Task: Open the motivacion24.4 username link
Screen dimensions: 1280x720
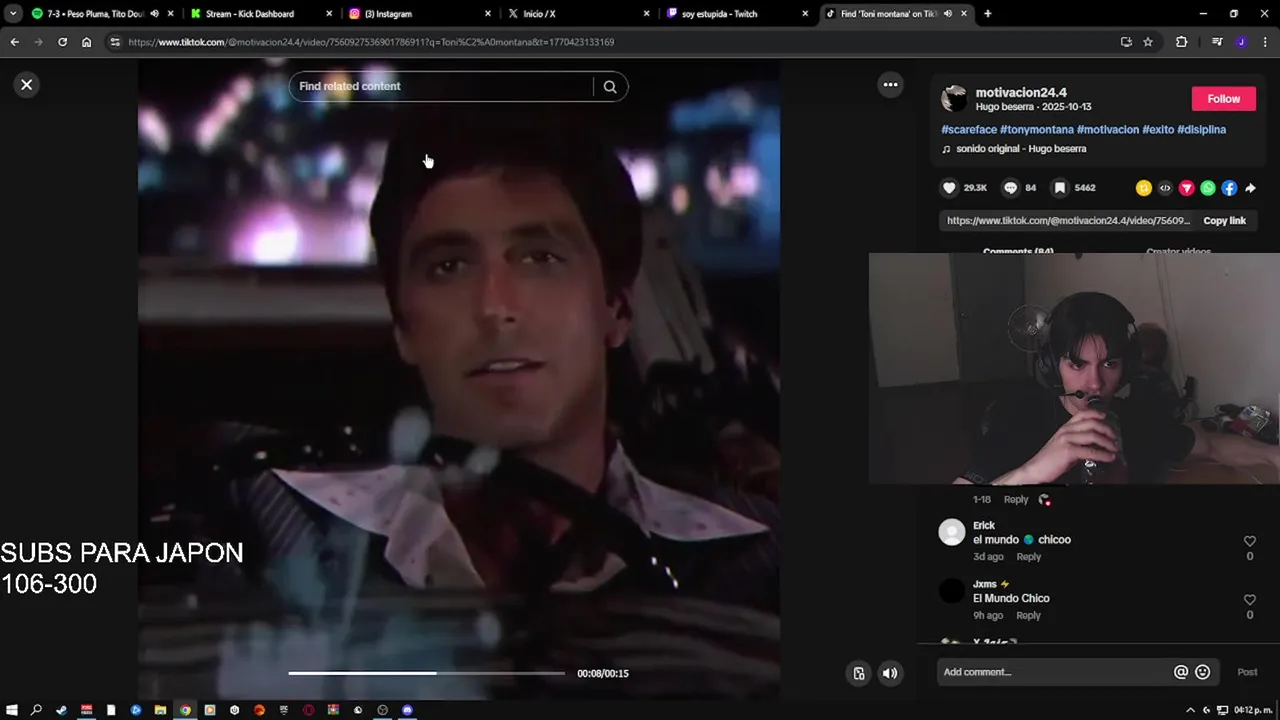Action: point(1021,92)
